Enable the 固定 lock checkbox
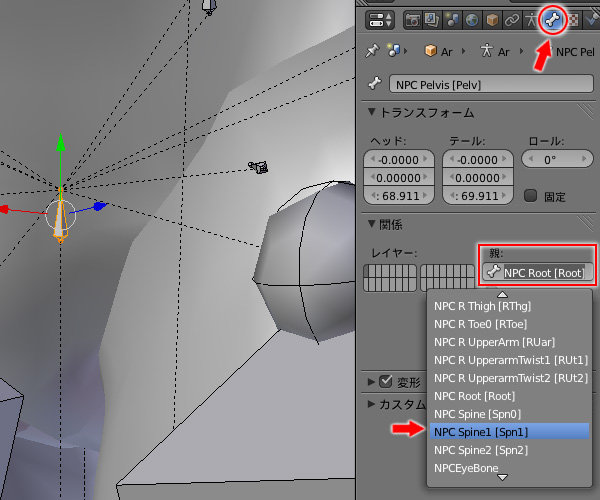Screen dimensions: 600x500 click(x=530, y=196)
